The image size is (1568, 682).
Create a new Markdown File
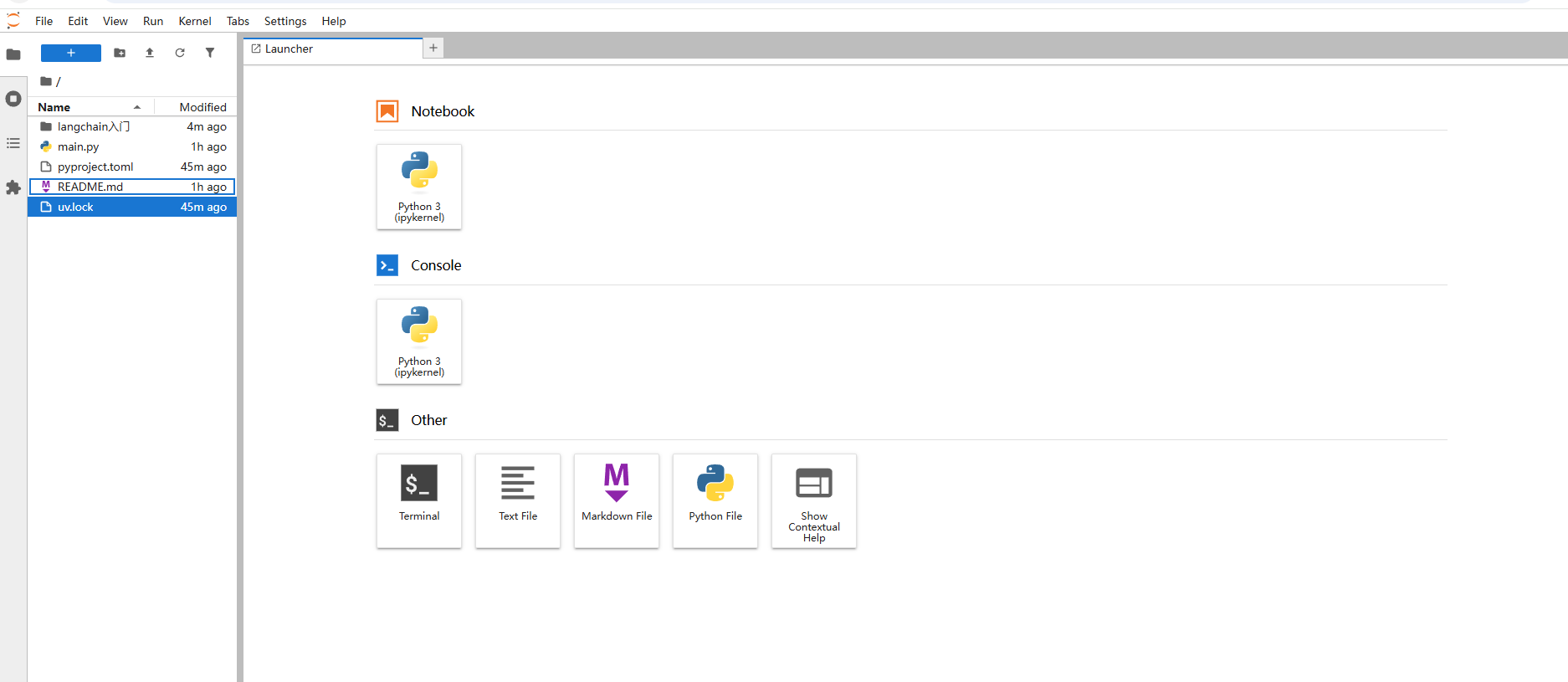(617, 500)
